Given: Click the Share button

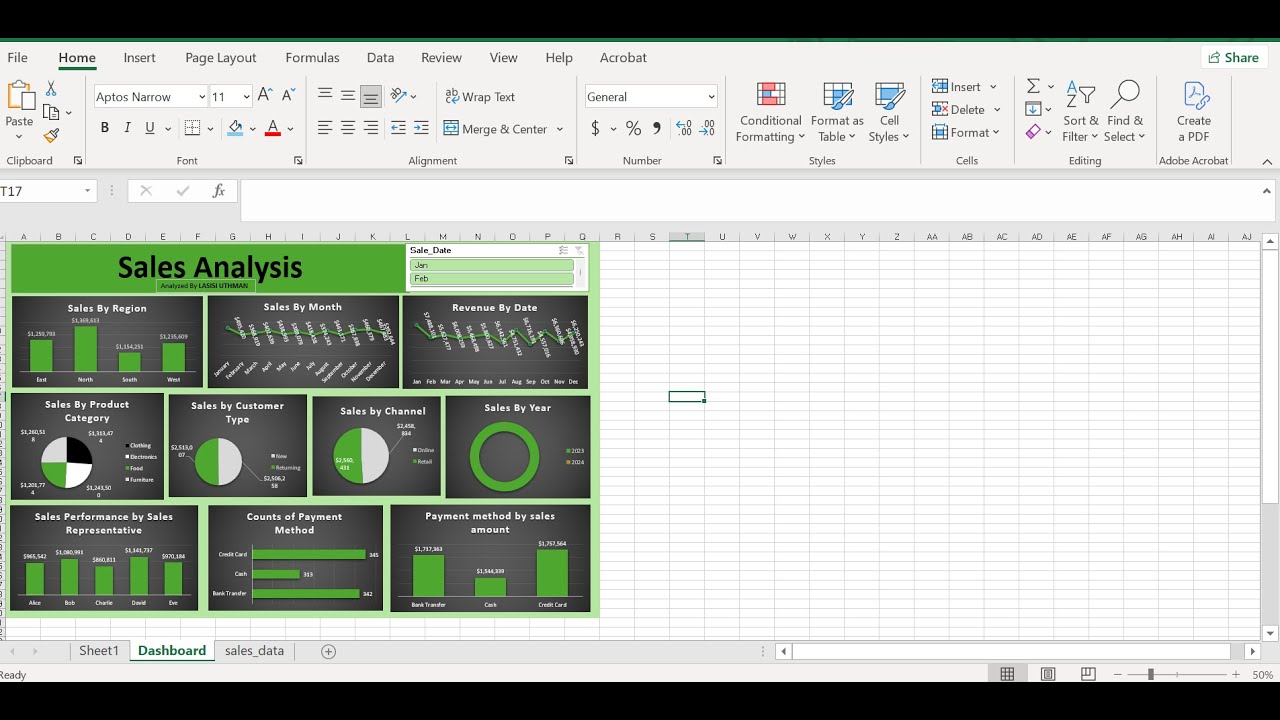Looking at the screenshot, I should tap(1233, 58).
